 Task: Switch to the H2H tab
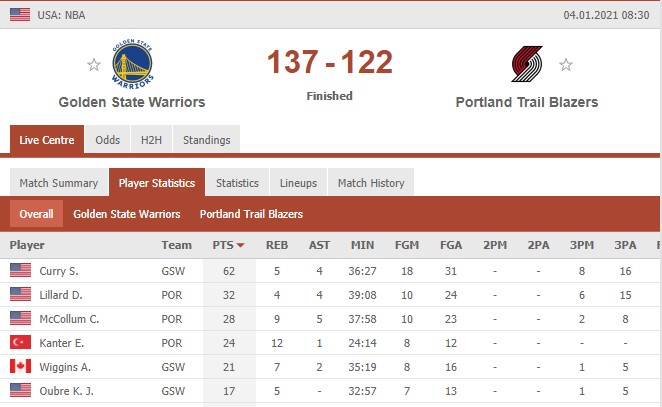[152, 140]
